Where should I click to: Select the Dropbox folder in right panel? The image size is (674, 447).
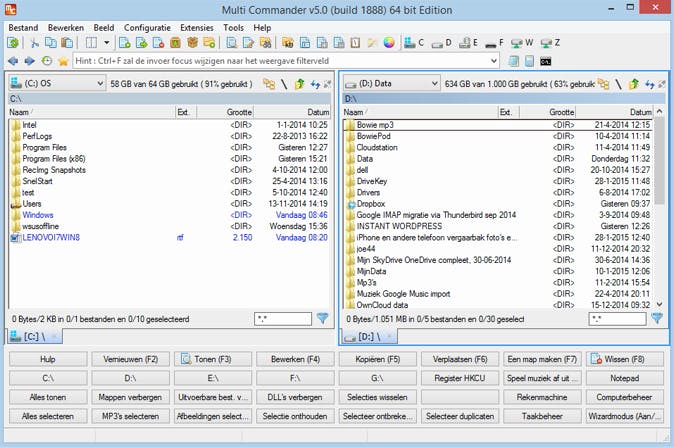[499, 204]
